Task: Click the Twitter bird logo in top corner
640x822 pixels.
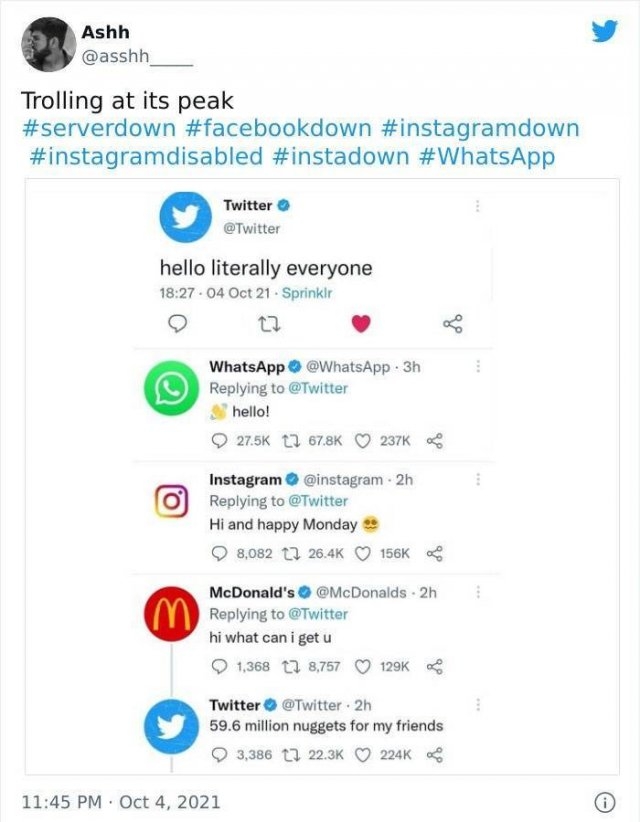Action: (x=604, y=31)
